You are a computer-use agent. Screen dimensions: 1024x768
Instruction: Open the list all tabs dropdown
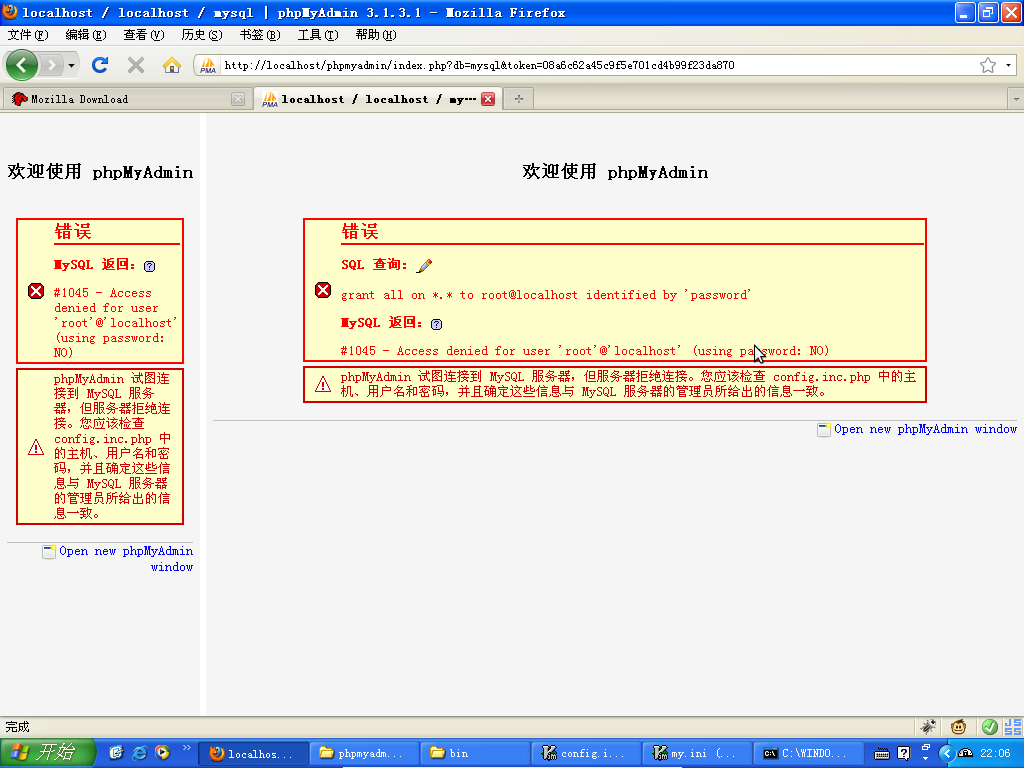[1016, 99]
